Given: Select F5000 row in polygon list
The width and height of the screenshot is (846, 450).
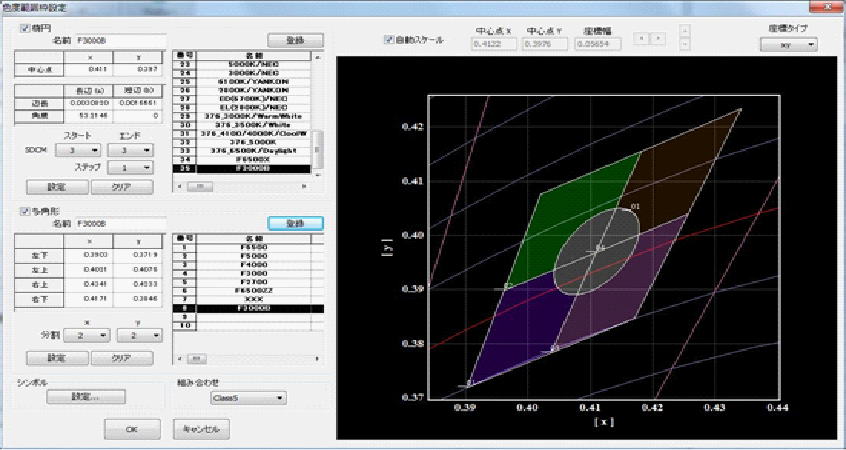Looking at the screenshot, I should 248,256.
